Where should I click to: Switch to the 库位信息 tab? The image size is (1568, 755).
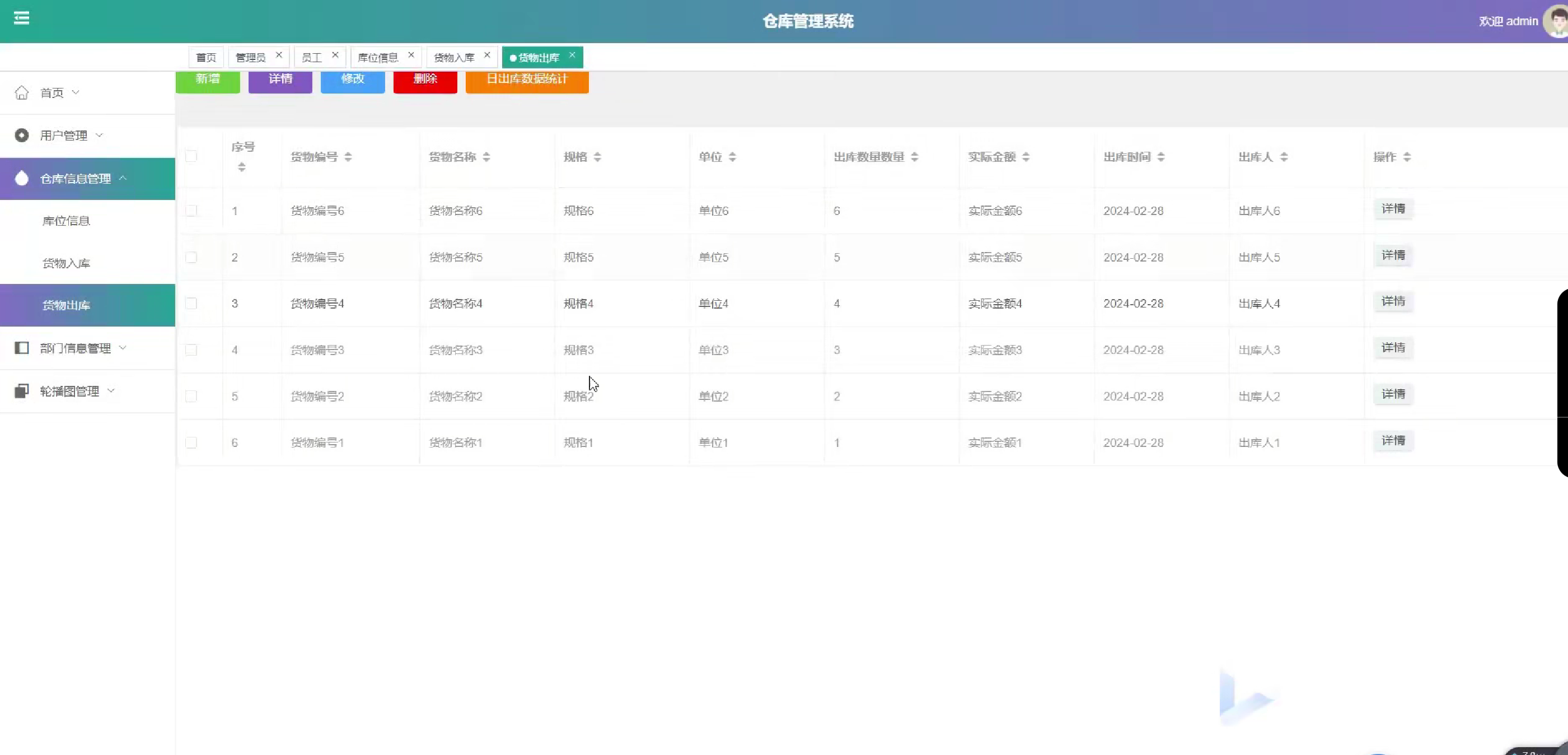click(x=377, y=57)
